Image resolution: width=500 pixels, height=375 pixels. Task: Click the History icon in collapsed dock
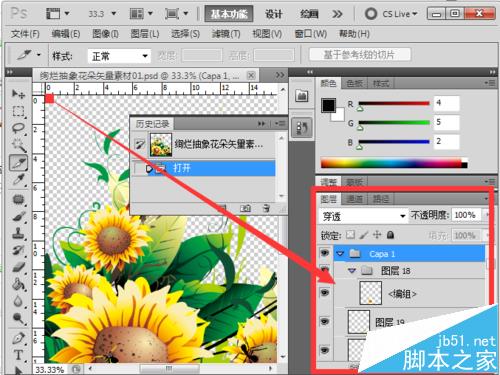click(x=302, y=127)
